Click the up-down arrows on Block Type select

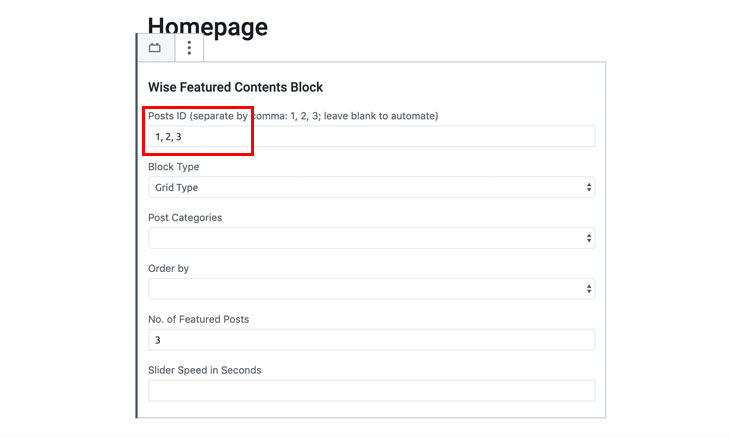(589, 187)
